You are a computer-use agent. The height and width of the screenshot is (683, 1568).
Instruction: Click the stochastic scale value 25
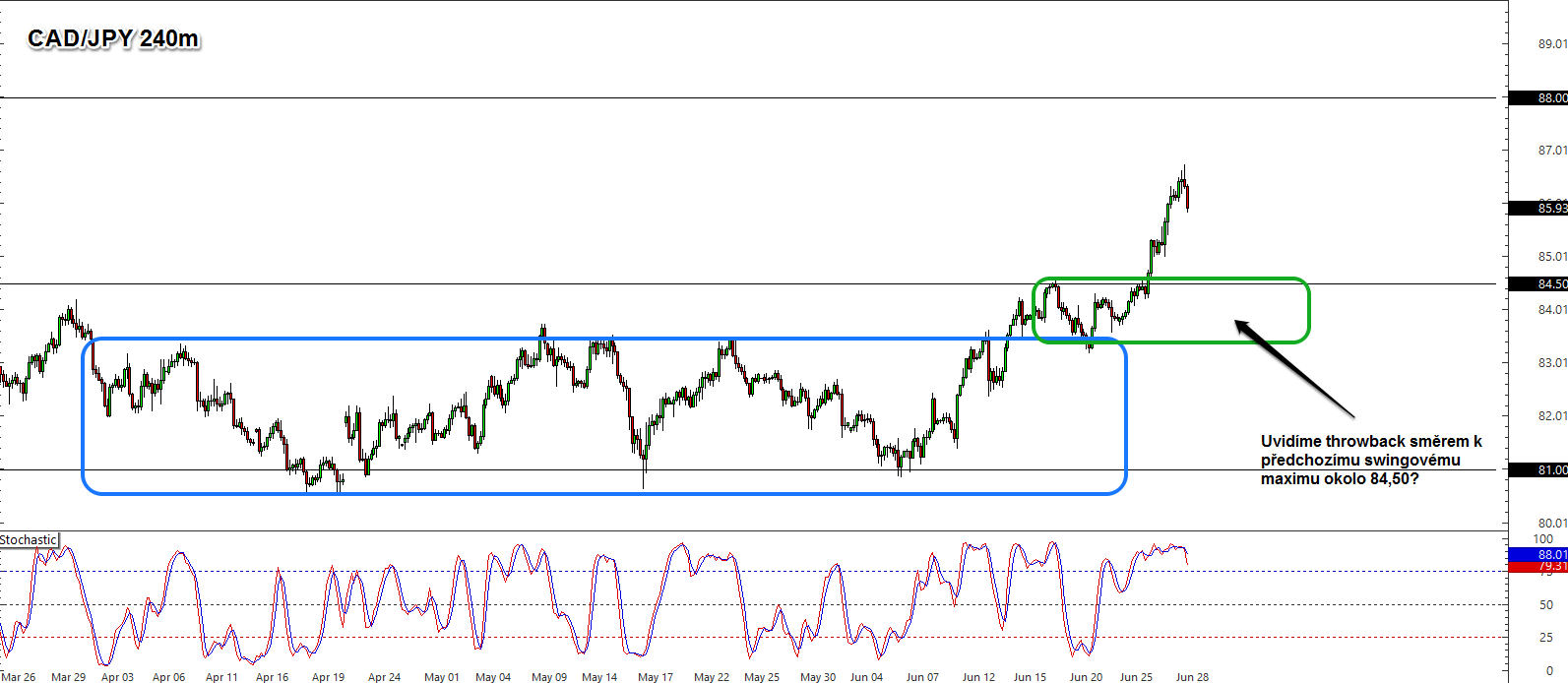(1546, 639)
